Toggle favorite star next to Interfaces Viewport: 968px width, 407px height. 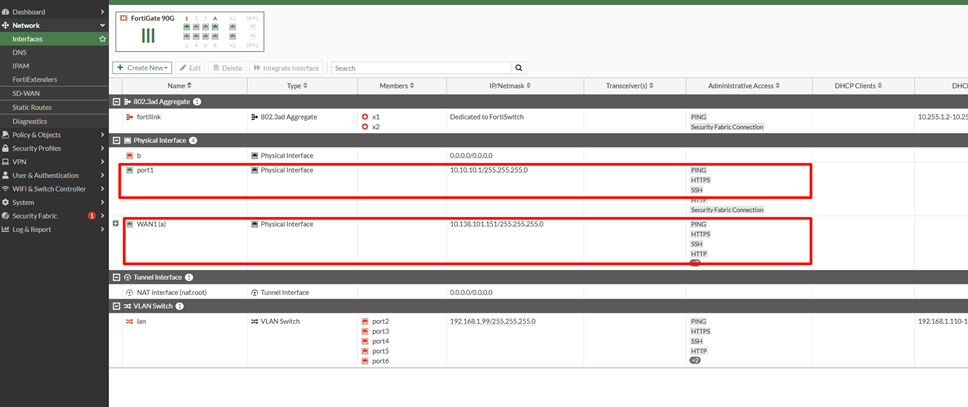102,39
